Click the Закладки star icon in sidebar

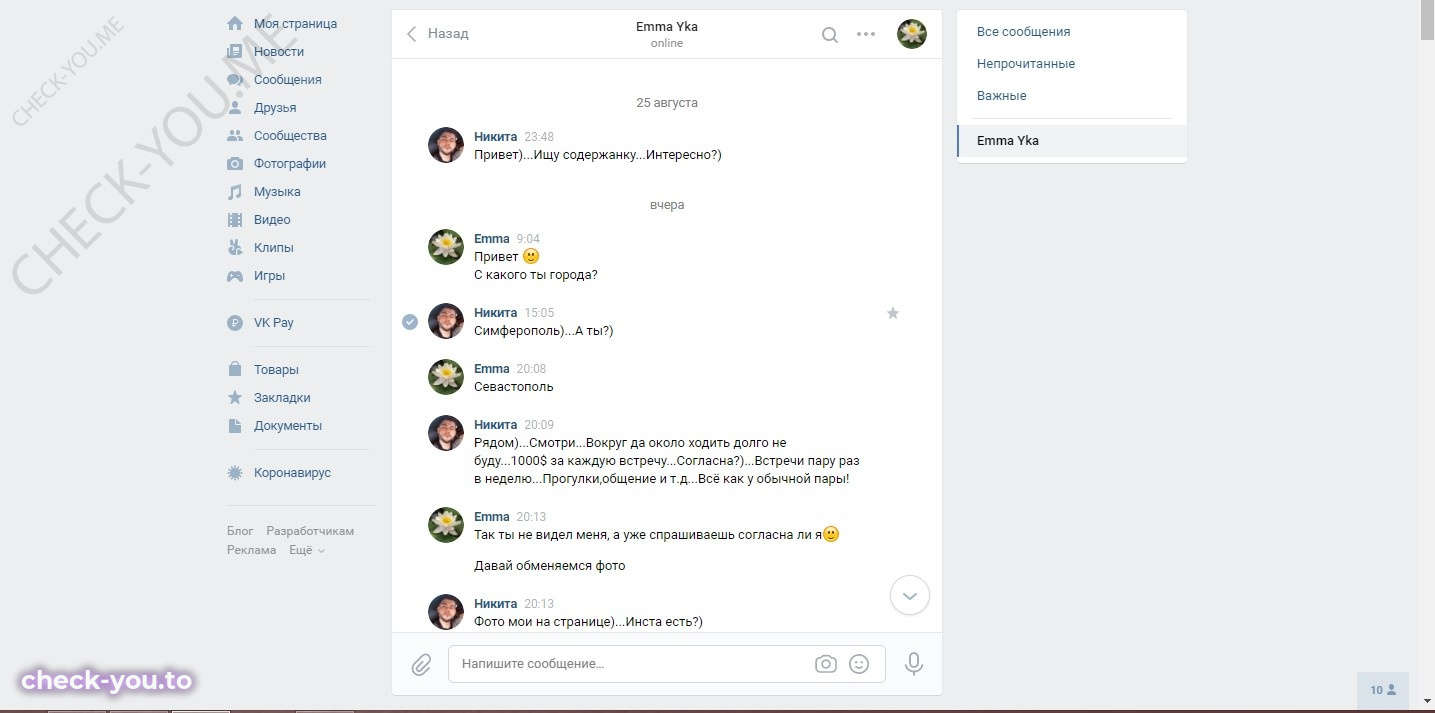pyautogui.click(x=235, y=397)
